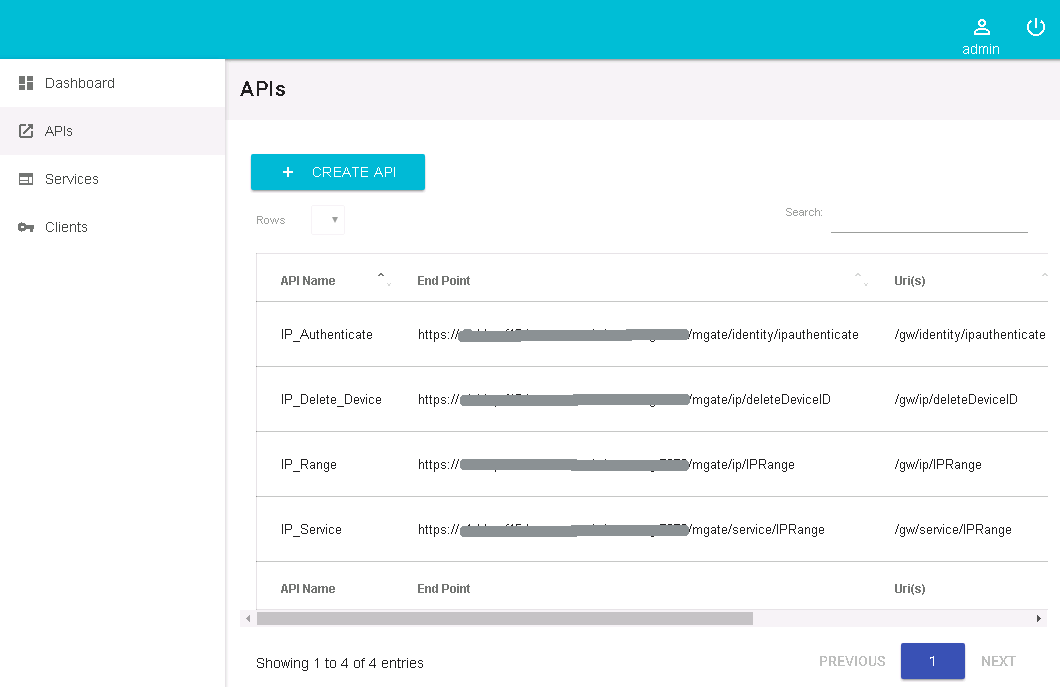
Task: Open the Rows per page dropdown
Action: [327, 219]
